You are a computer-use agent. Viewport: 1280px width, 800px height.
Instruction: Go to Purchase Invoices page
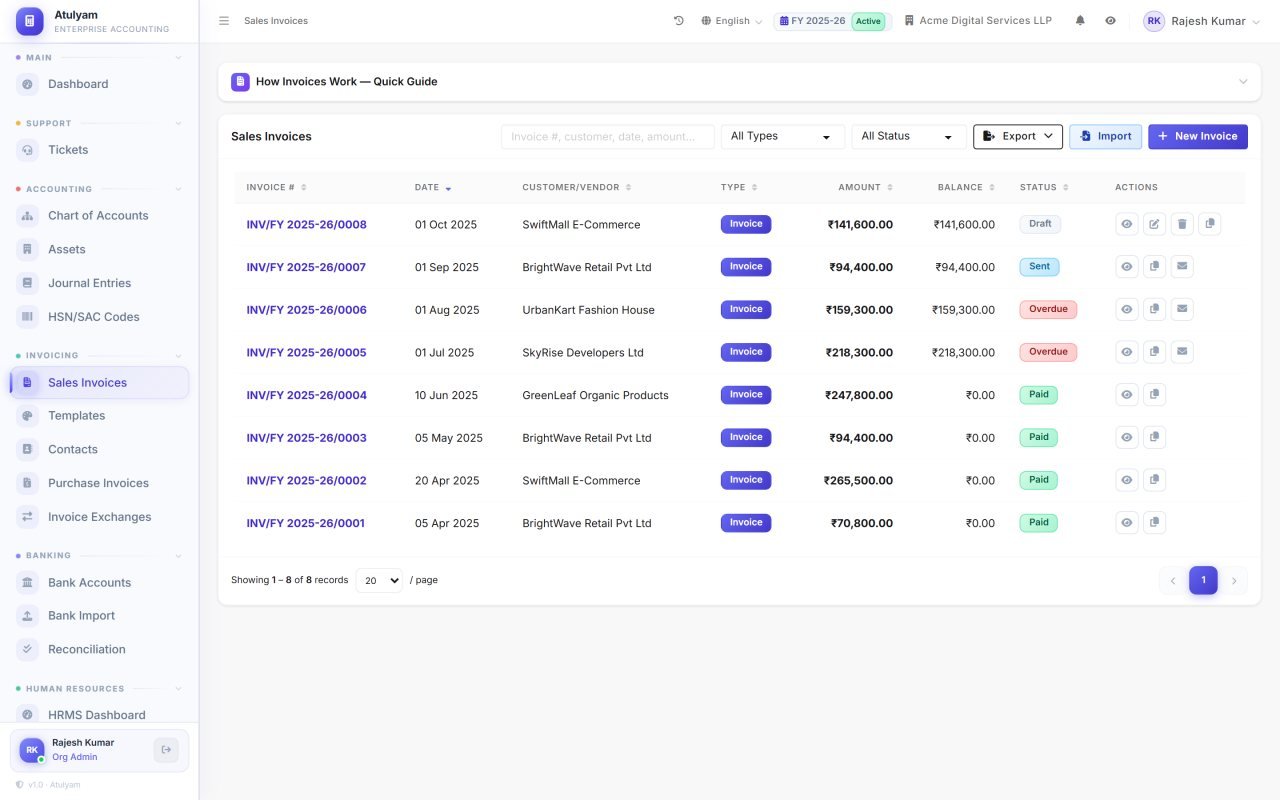click(98, 483)
